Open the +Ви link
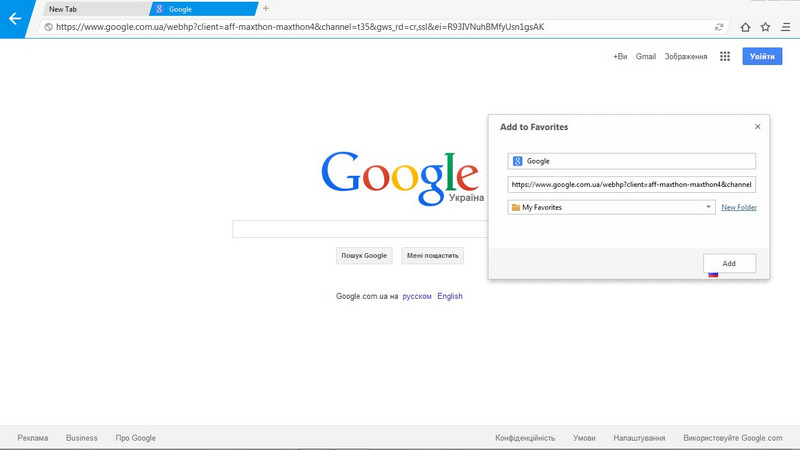Image resolution: width=800 pixels, height=450 pixels. tap(620, 57)
